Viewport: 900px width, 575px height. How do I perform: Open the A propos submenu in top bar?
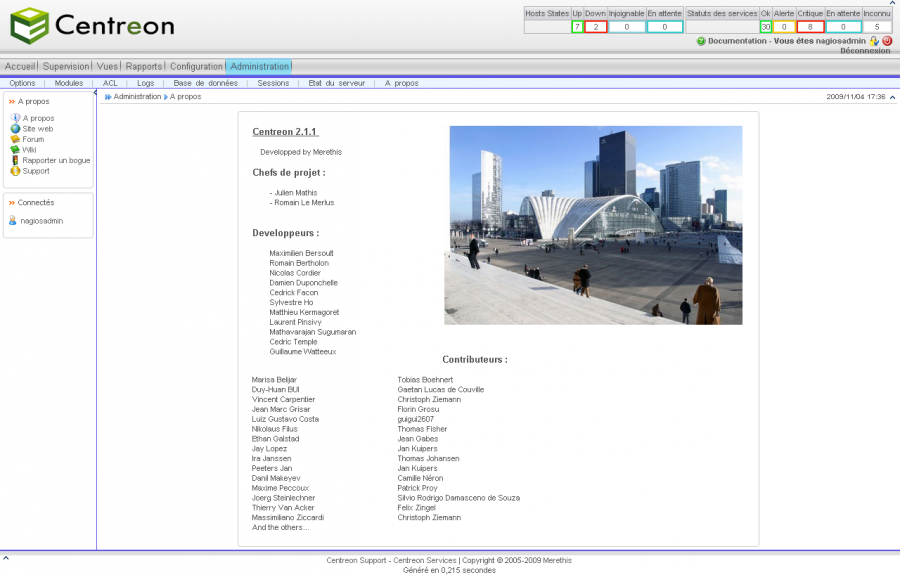tap(402, 83)
